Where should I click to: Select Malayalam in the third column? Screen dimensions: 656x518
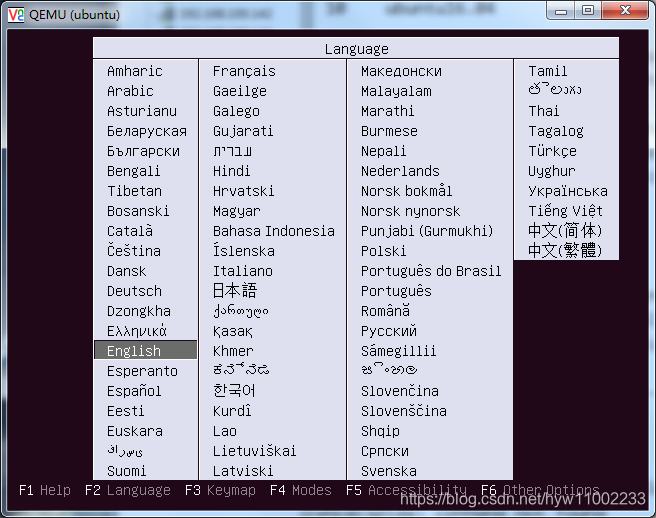(396, 91)
